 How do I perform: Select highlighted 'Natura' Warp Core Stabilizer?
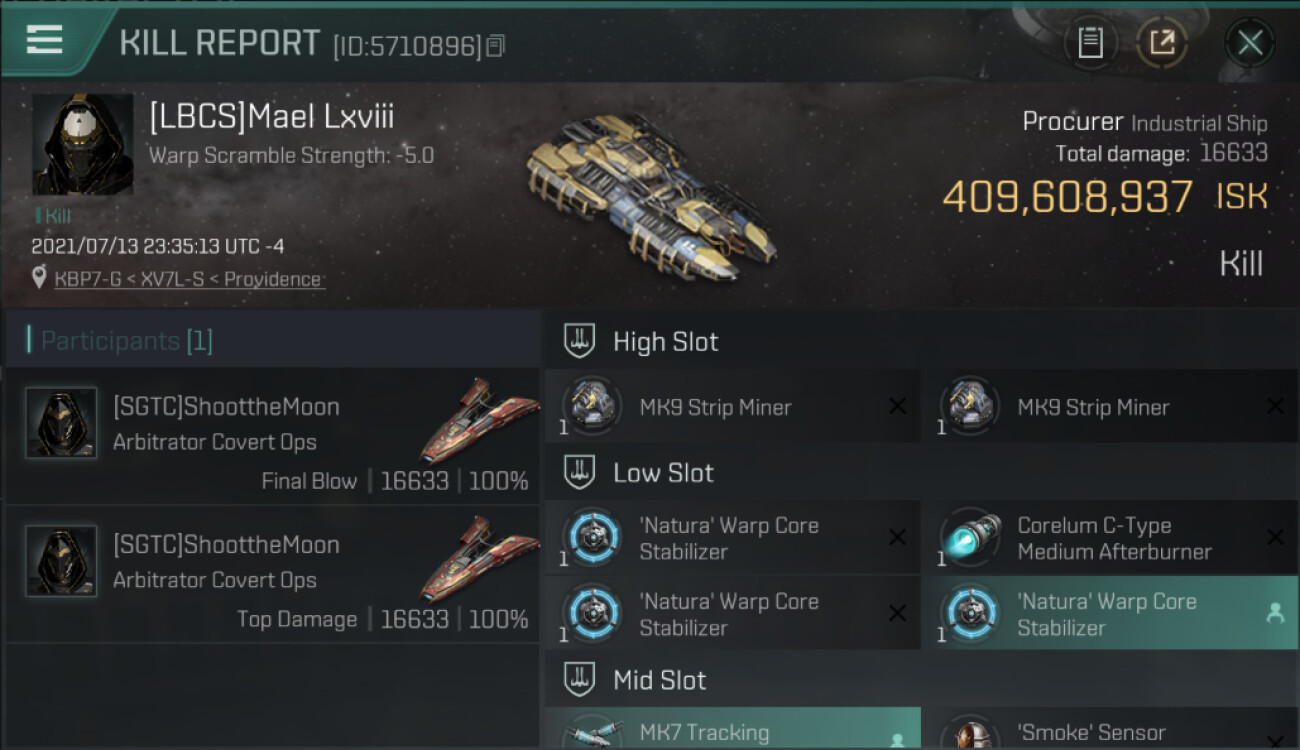click(x=1110, y=614)
